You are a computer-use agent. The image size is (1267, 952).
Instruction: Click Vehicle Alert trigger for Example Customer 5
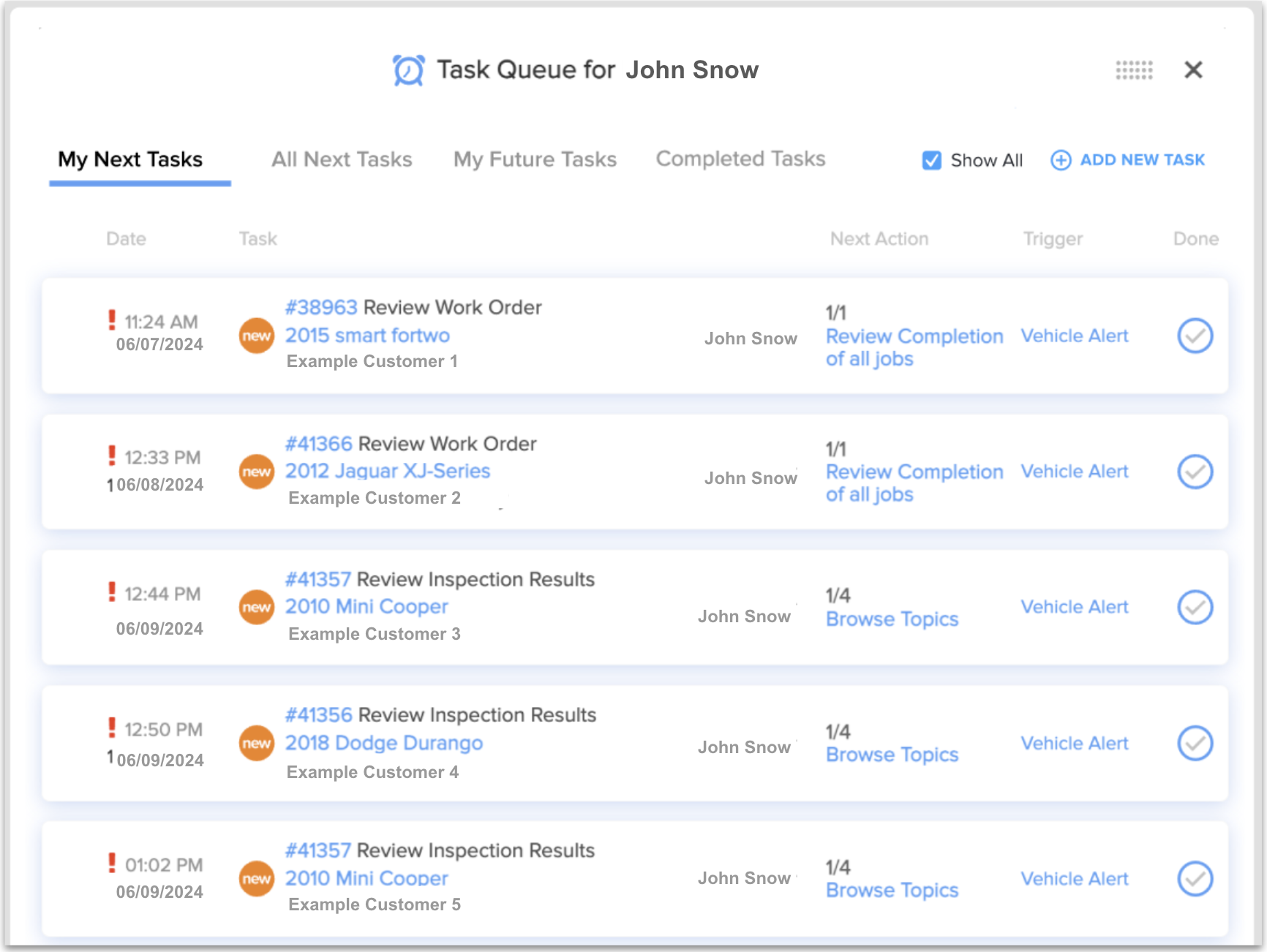[1075, 879]
